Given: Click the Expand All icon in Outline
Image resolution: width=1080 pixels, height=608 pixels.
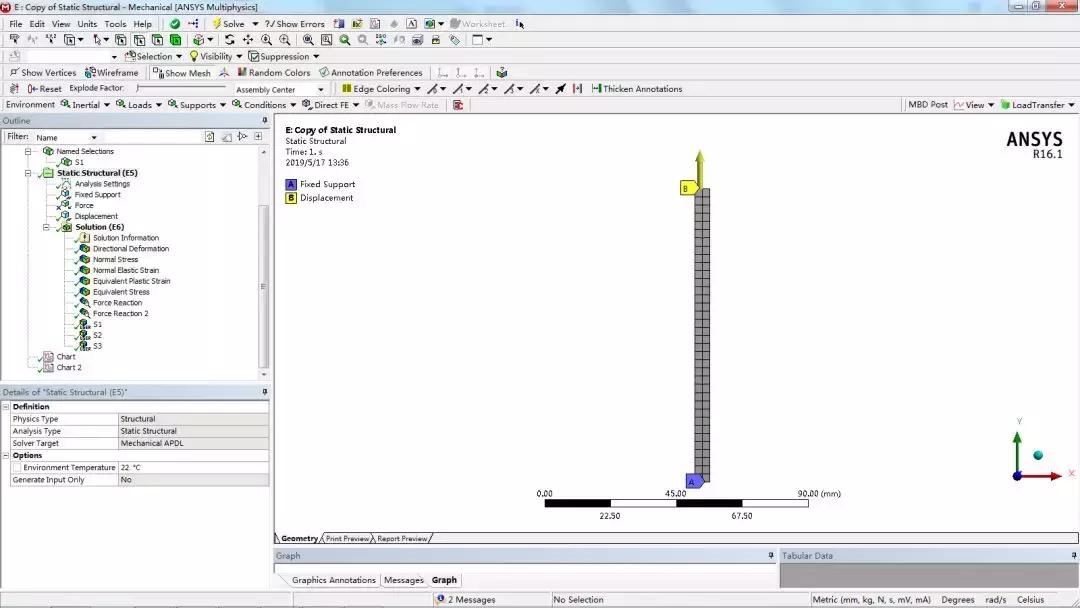Looking at the screenshot, I should pos(258,137).
